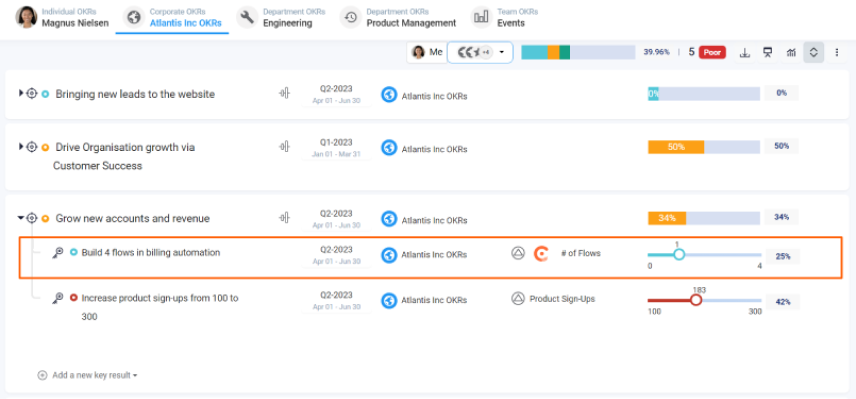856x399 pixels.
Task: Click key icon of Build 4 flows
Action: click(x=57, y=253)
